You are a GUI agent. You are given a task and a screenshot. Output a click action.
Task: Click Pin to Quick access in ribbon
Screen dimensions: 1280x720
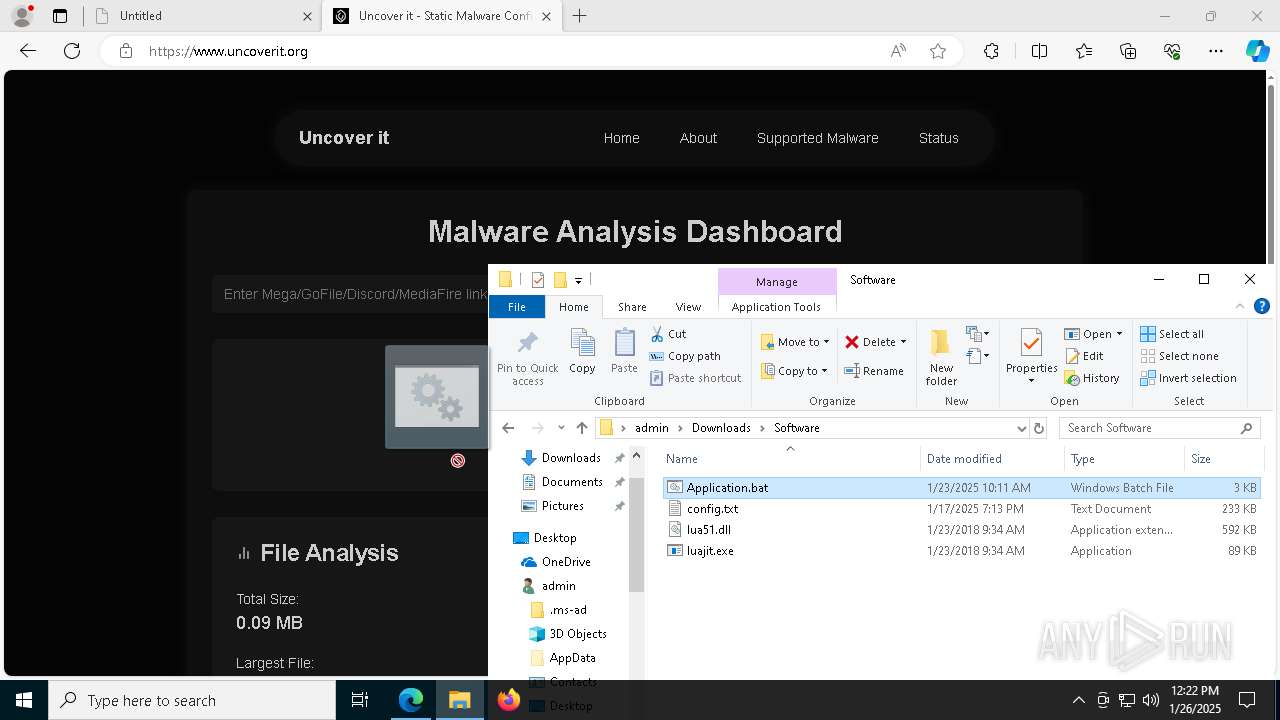pos(528,358)
